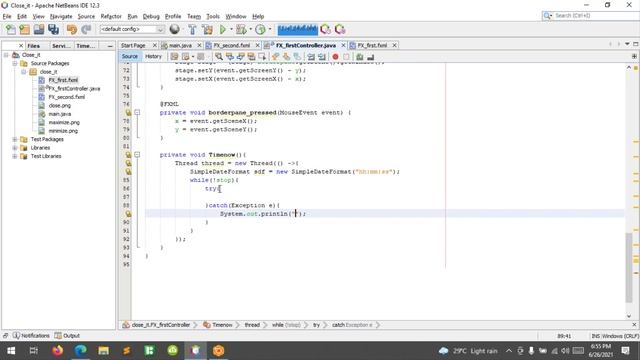The width and height of the screenshot is (640, 360).
Task: Switch to the FX_second.fxml editor tab
Action: pyautogui.click(x=231, y=45)
